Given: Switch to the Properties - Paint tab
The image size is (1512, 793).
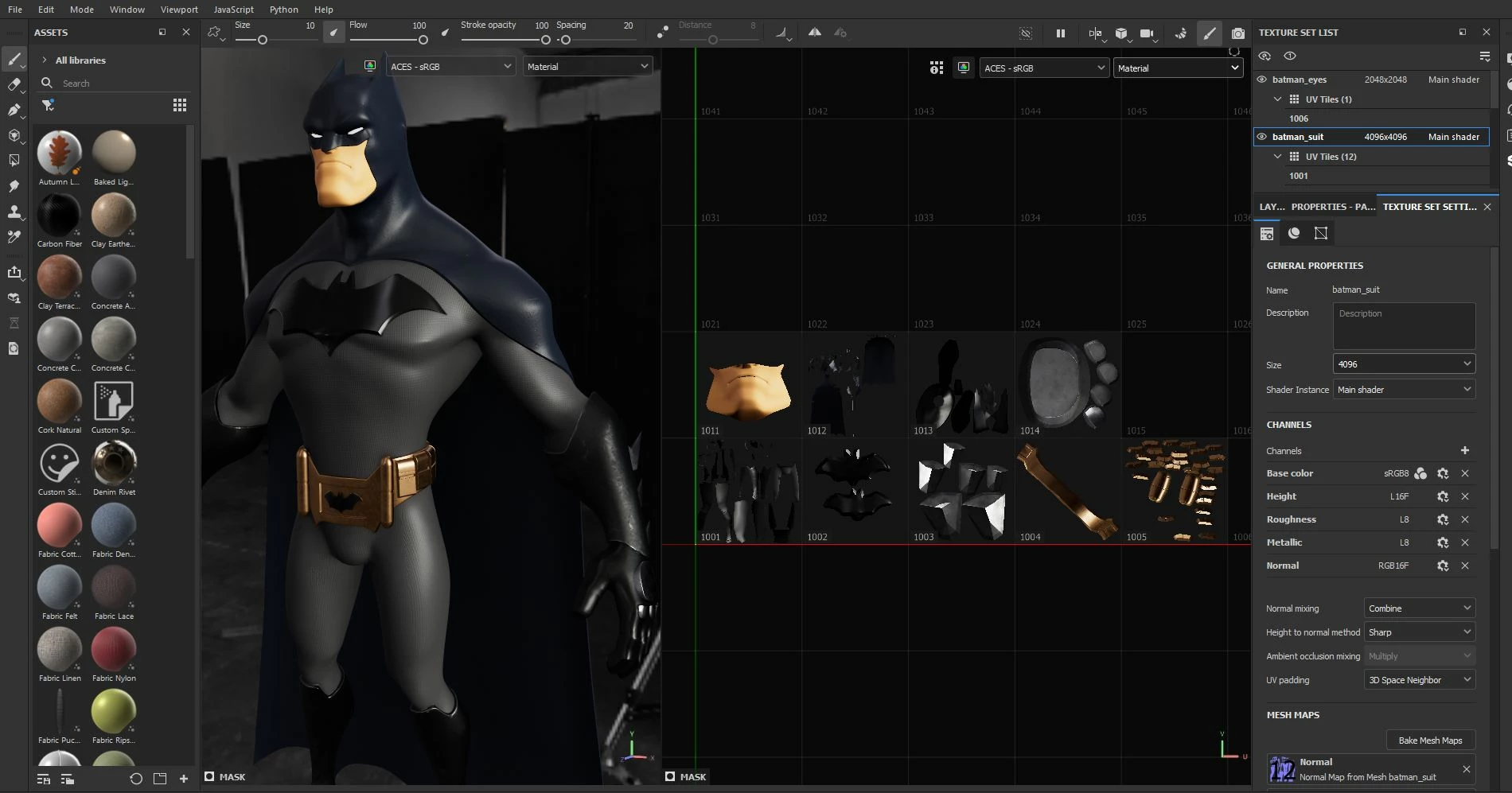Looking at the screenshot, I should click(1332, 207).
